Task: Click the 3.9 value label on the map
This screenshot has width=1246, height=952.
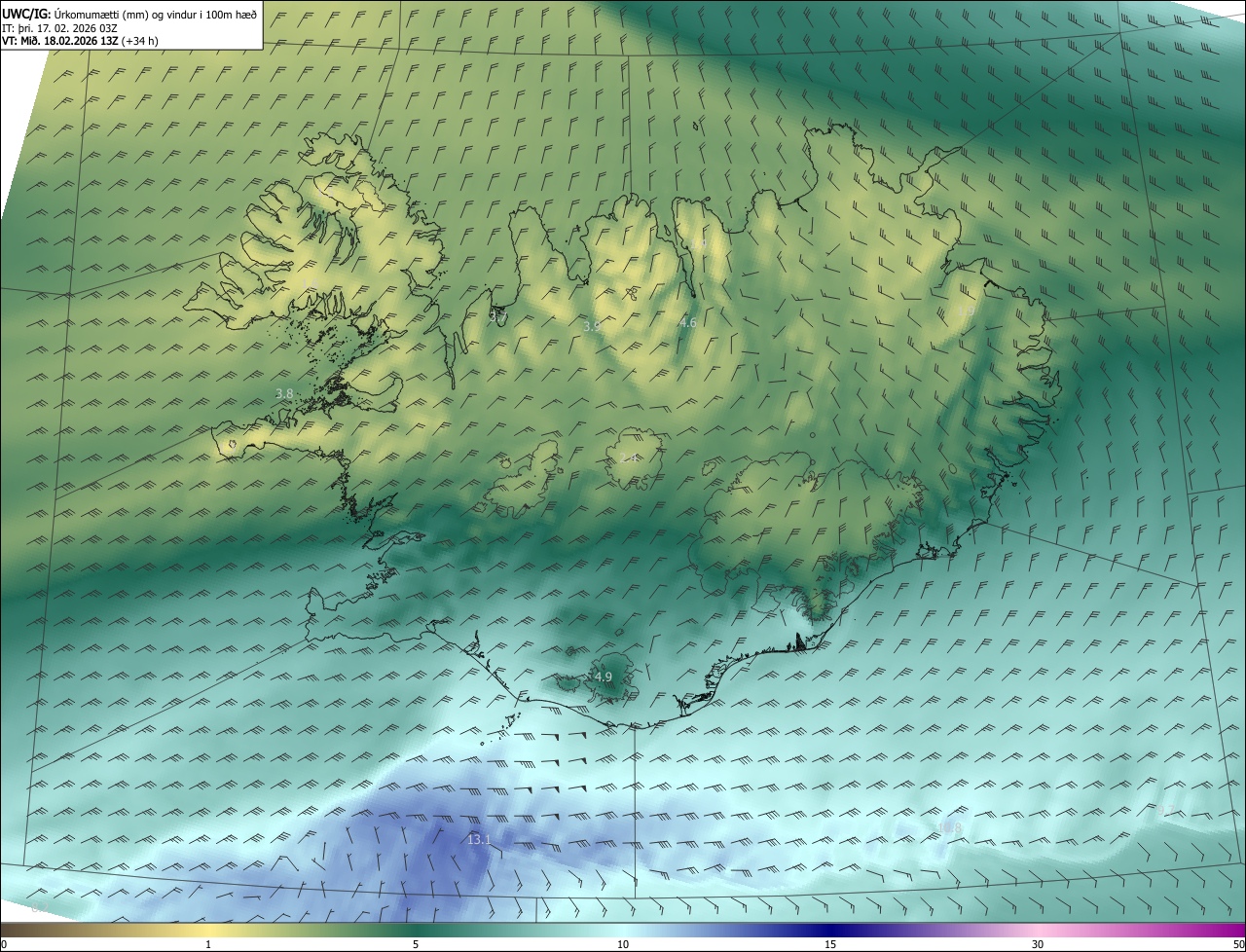Action: (x=592, y=327)
